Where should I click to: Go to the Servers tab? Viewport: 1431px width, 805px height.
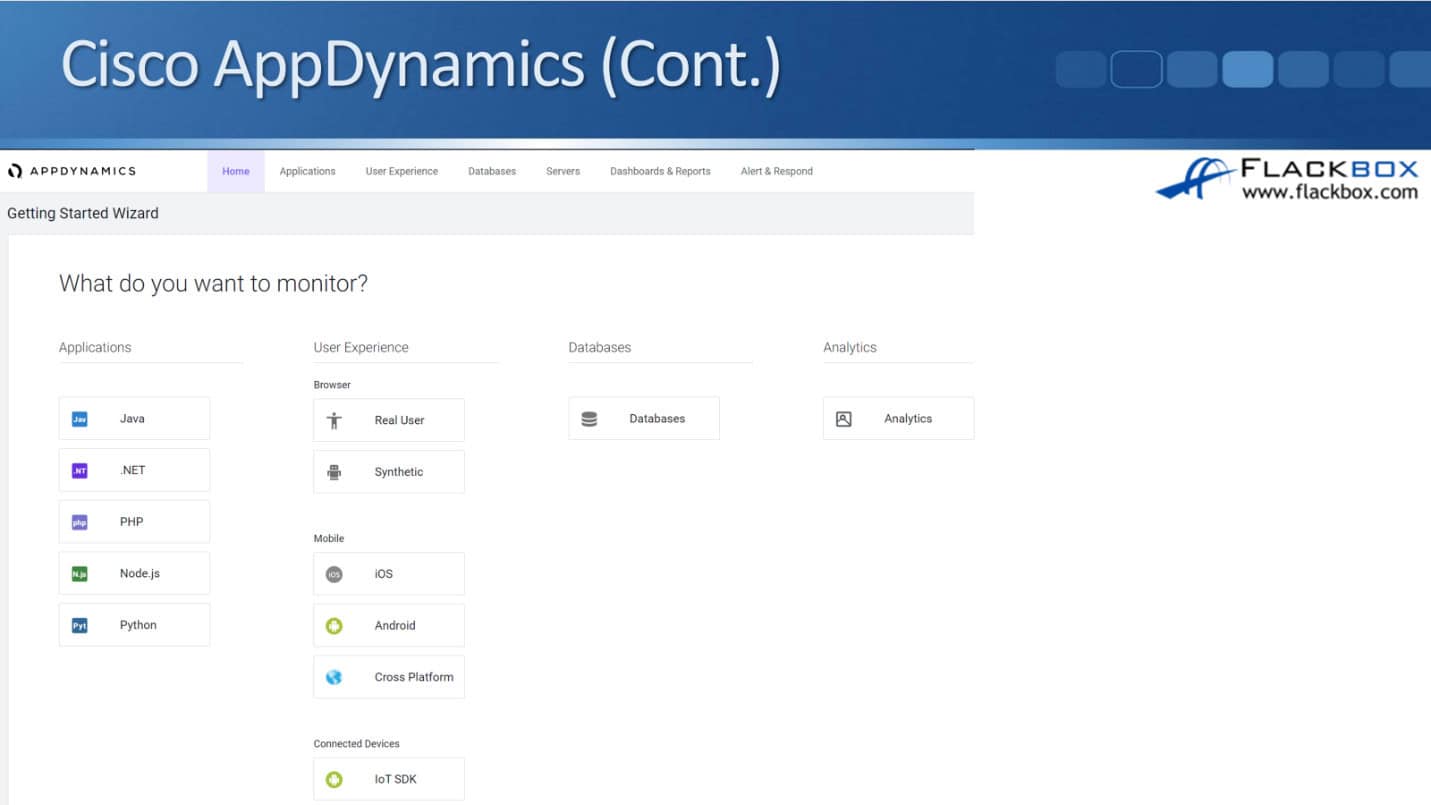(563, 171)
